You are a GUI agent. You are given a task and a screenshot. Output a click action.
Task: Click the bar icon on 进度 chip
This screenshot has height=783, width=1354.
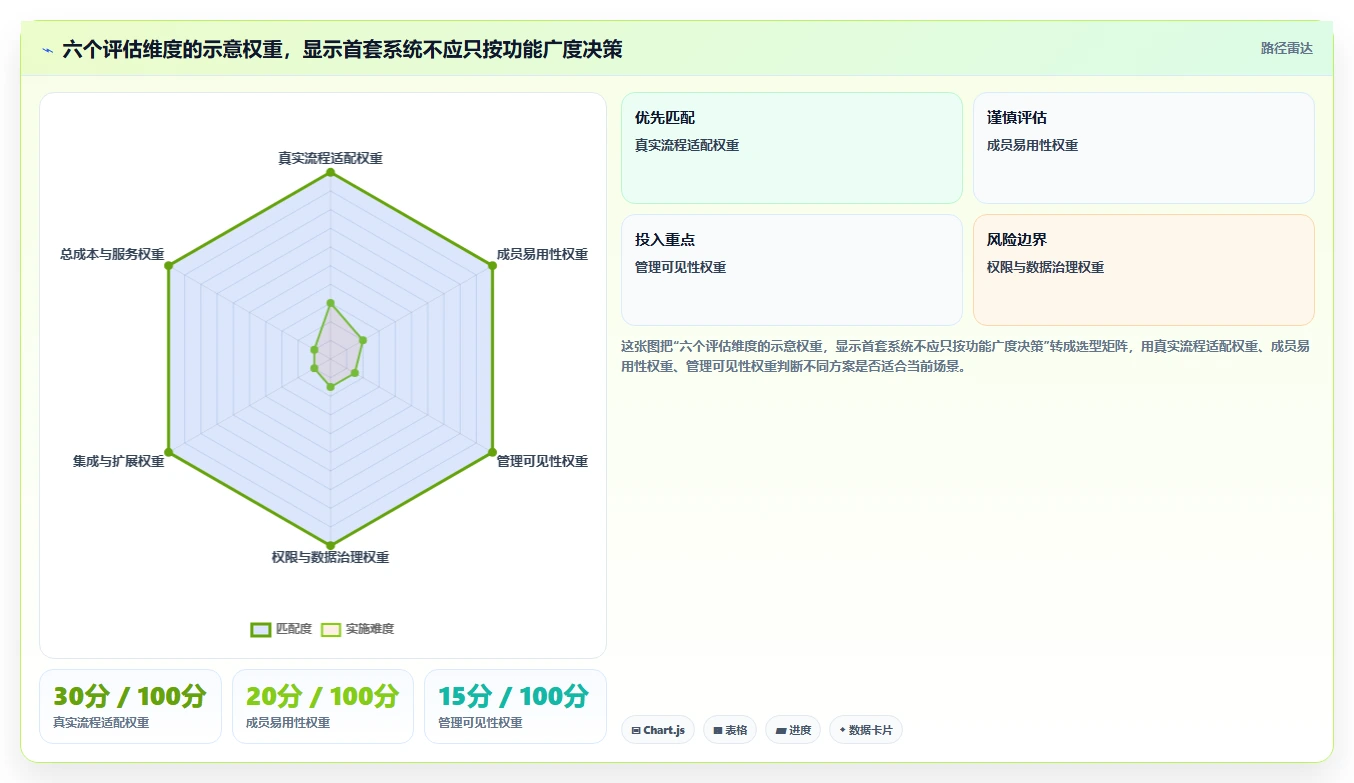tap(780, 731)
